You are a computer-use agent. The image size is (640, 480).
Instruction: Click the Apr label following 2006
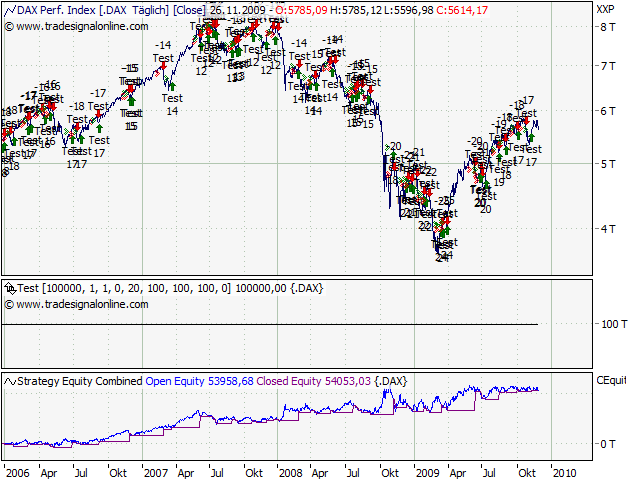[49, 473]
